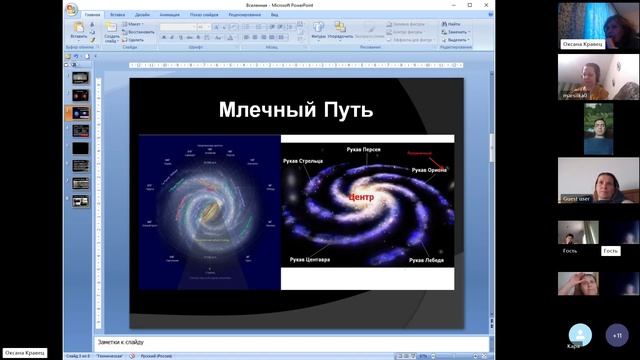
Task: Click the zoom in plus icon
Action: (x=475, y=356)
